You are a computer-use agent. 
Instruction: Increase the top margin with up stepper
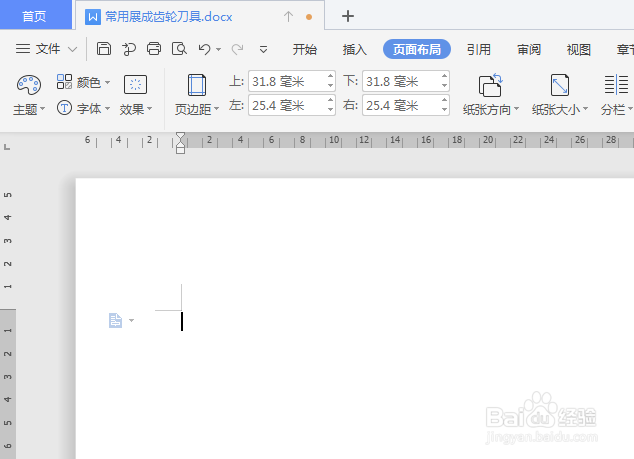pos(330,76)
